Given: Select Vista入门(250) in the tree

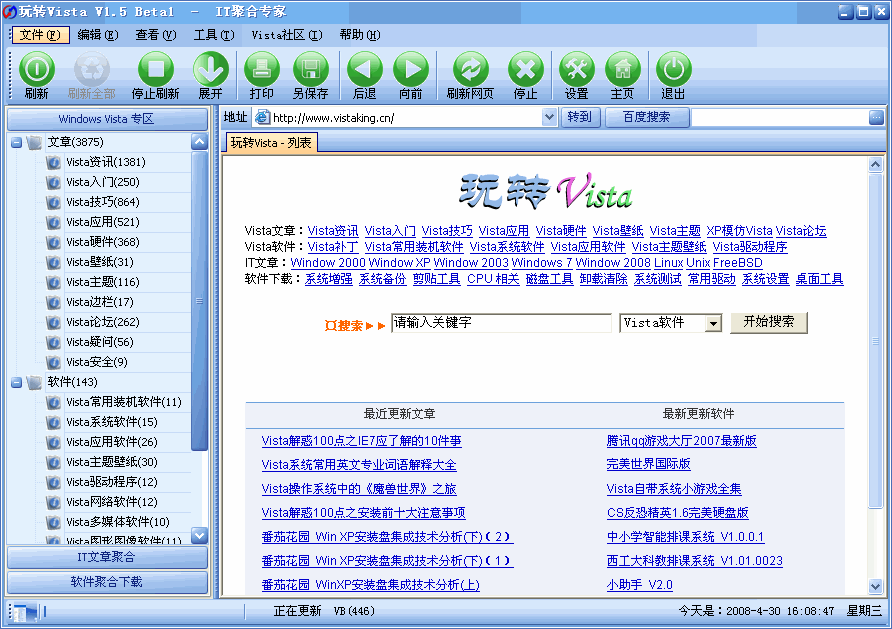Looking at the screenshot, I should (102, 183).
